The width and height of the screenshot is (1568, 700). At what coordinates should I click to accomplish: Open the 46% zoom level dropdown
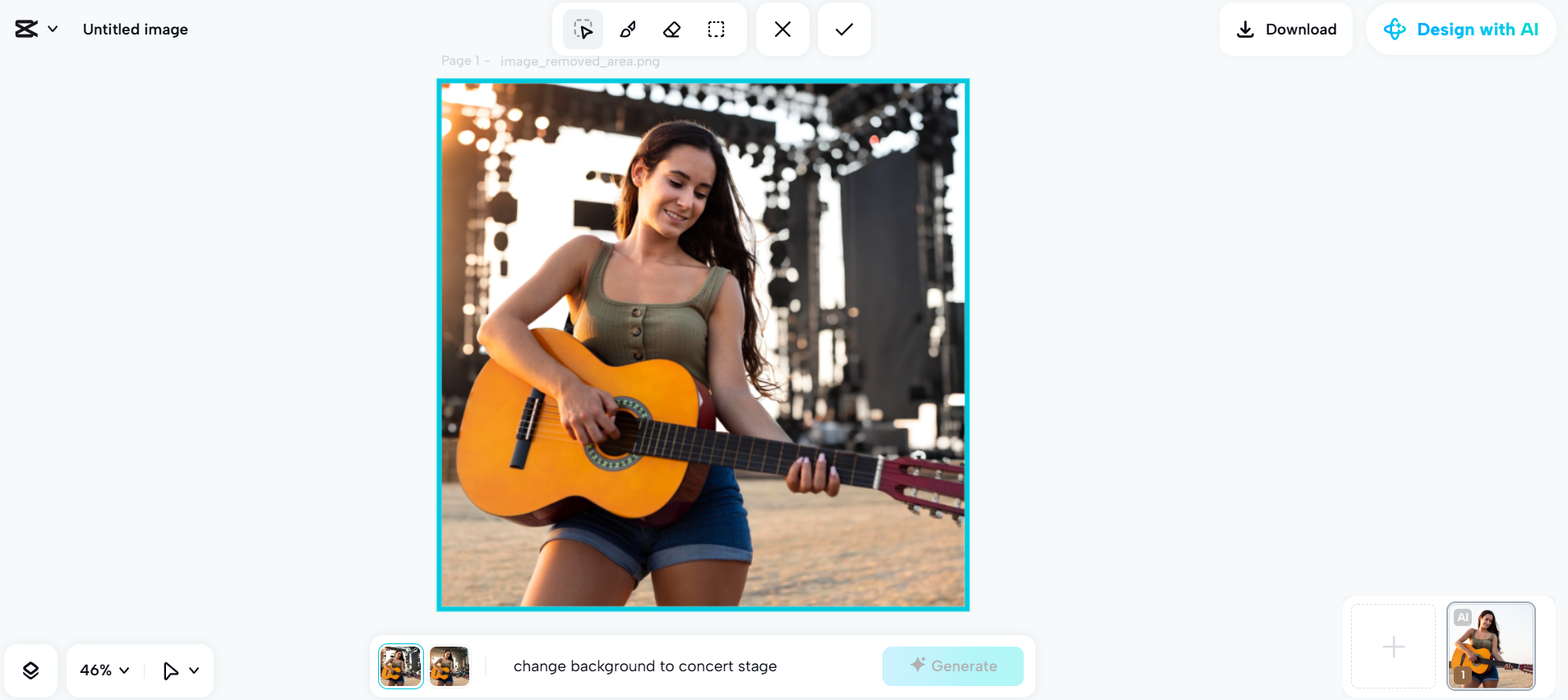(x=104, y=670)
